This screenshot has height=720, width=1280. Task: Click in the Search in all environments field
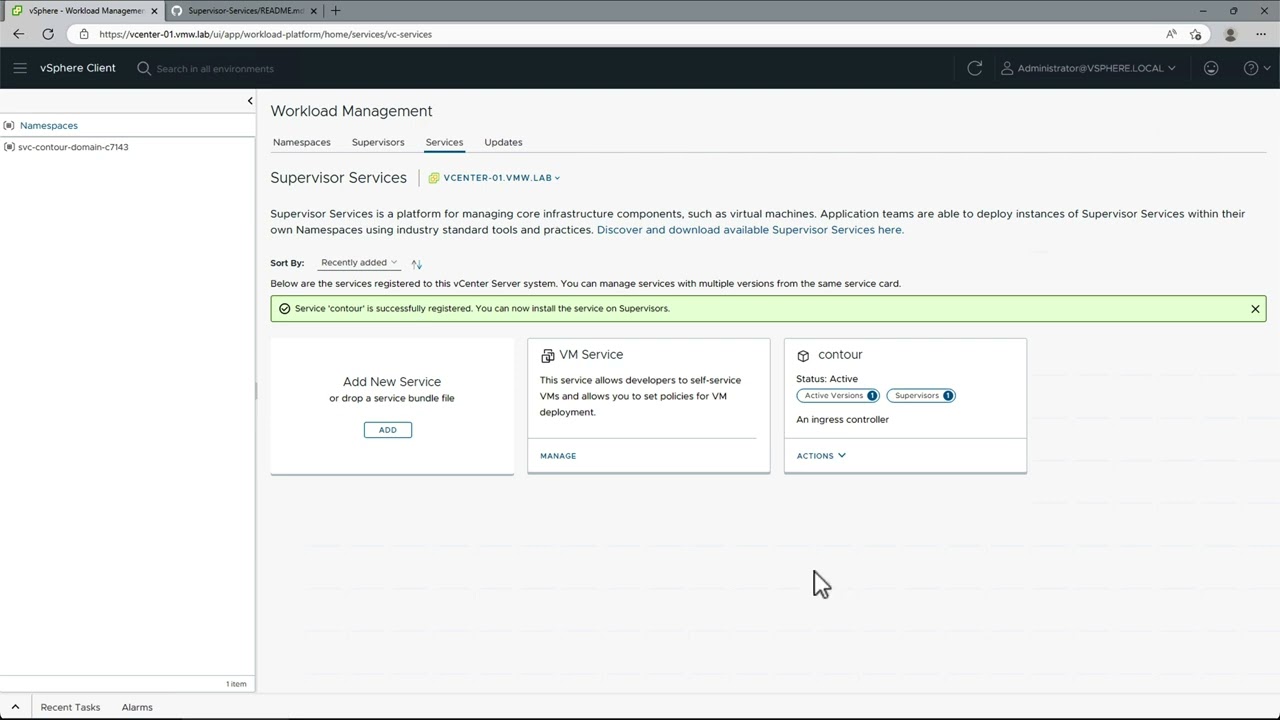pos(215,69)
